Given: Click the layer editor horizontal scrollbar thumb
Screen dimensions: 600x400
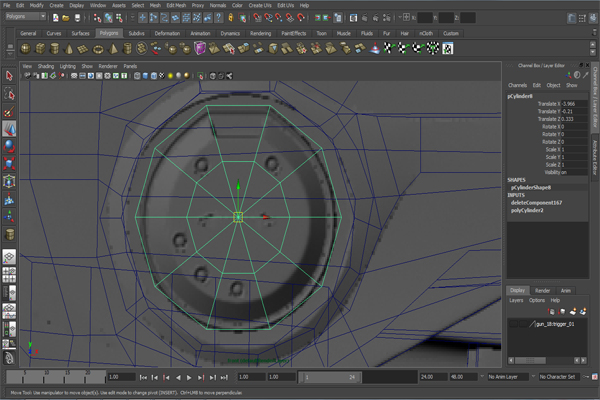Looking at the screenshot, I should (530, 361).
